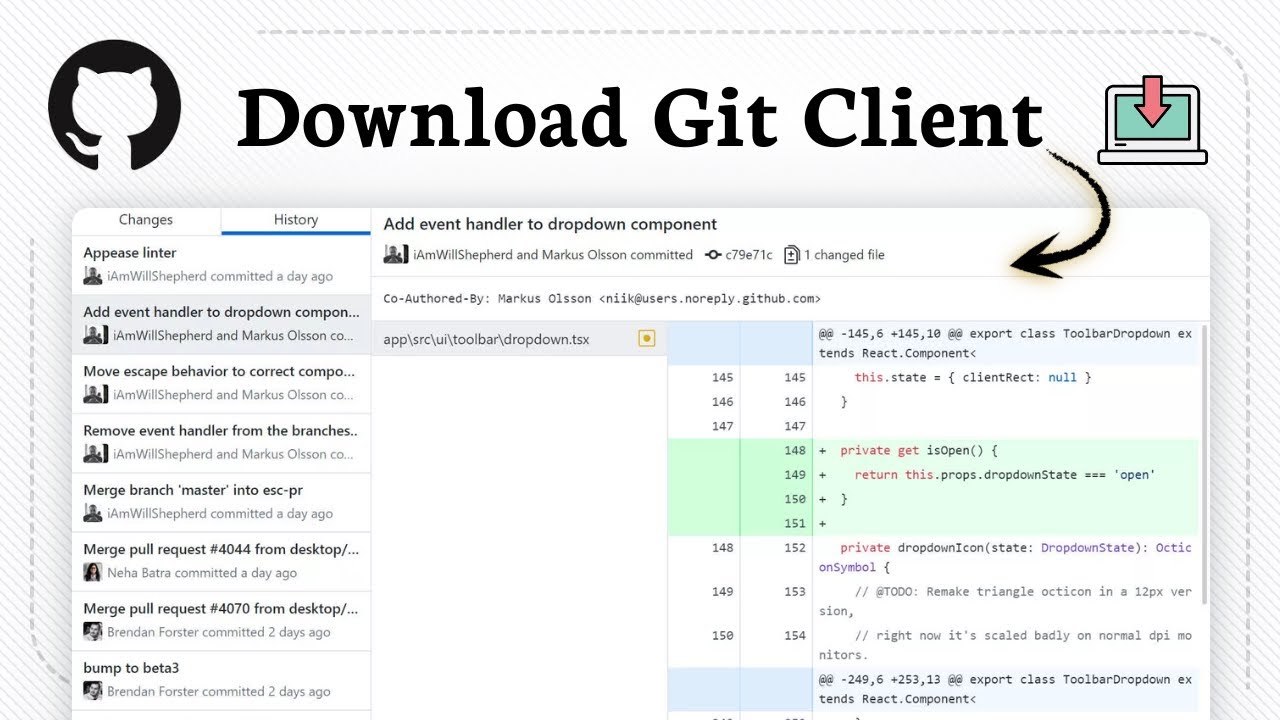Image resolution: width=1280 pixels, height=720 pixels.
Task: Click Neha Batra's avatar
Action: tap(93, 573)
